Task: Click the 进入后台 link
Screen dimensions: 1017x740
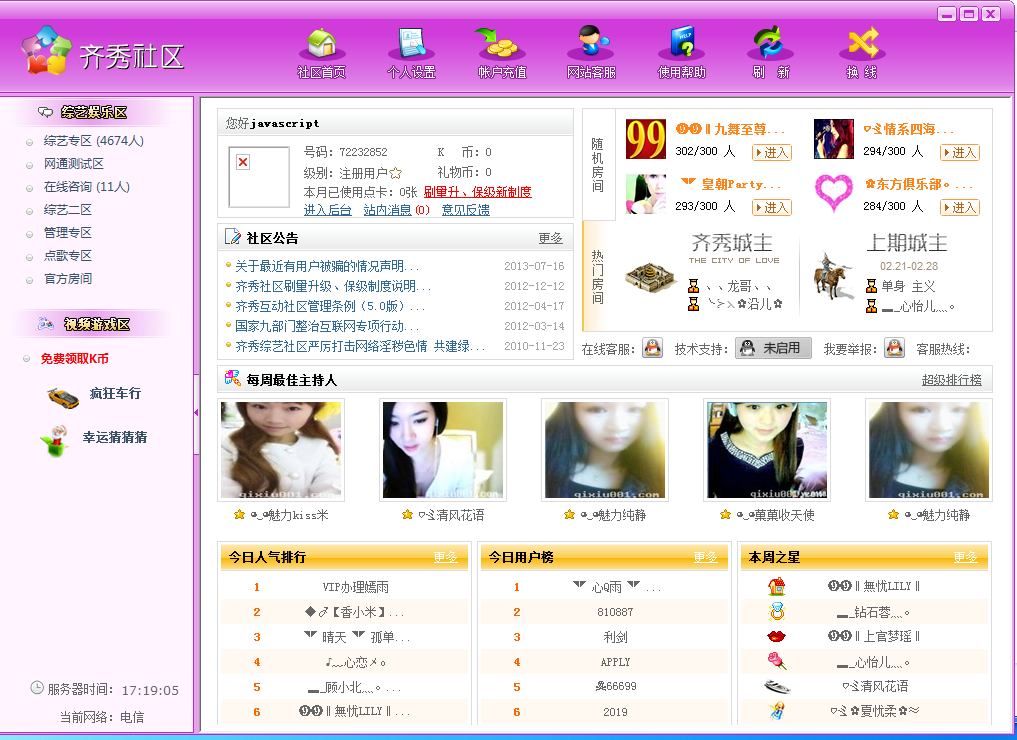Action: click(328, 209)
